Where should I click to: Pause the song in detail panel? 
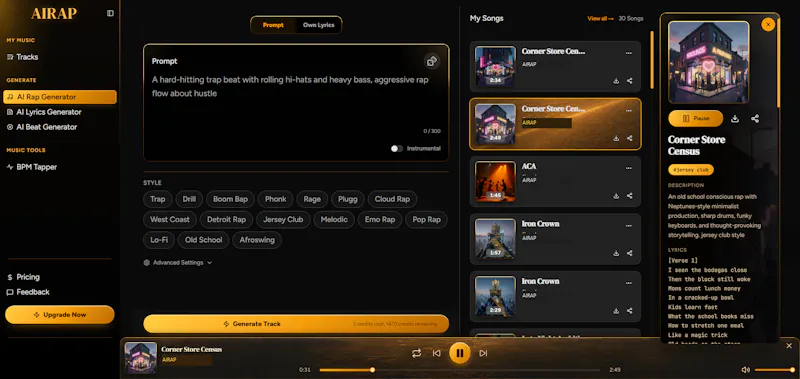695,118
